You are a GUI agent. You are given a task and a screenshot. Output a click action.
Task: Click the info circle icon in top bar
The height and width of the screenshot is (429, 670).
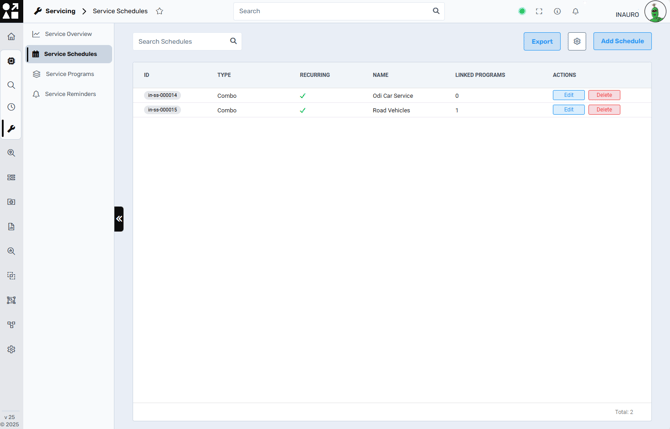557,12
